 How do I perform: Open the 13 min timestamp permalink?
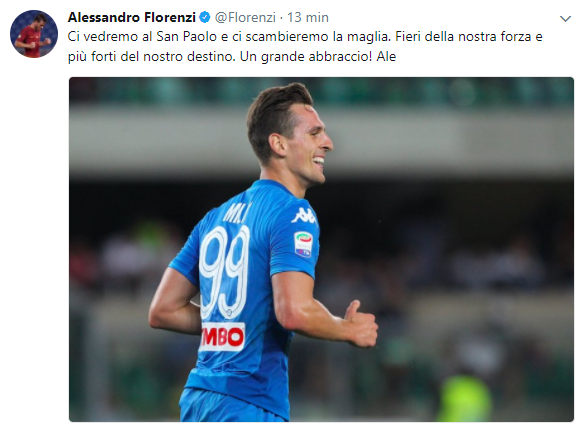[x=308, y=17]
